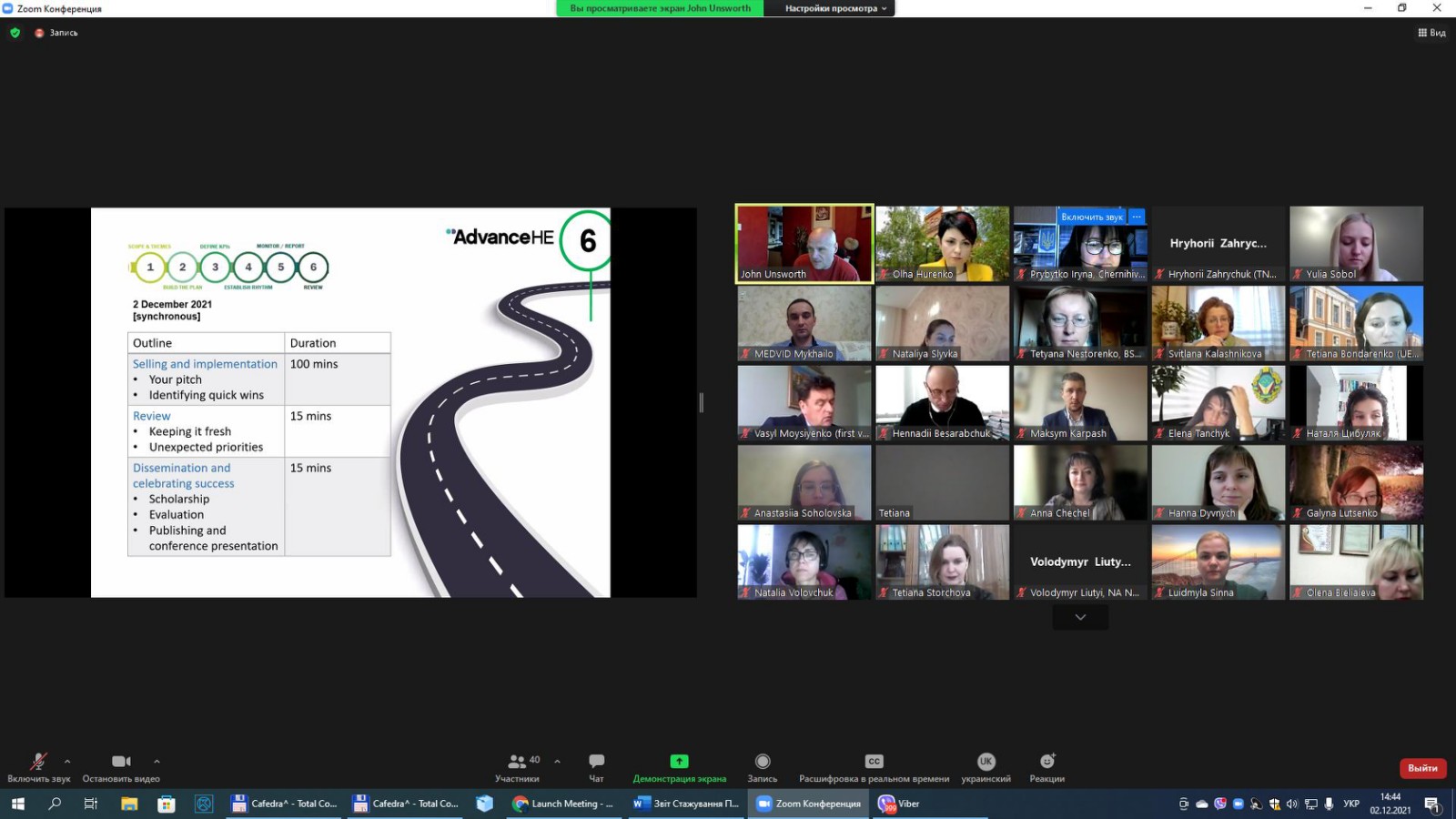
Task: Click the green encryption shield icon
Action: coord(15,33)
